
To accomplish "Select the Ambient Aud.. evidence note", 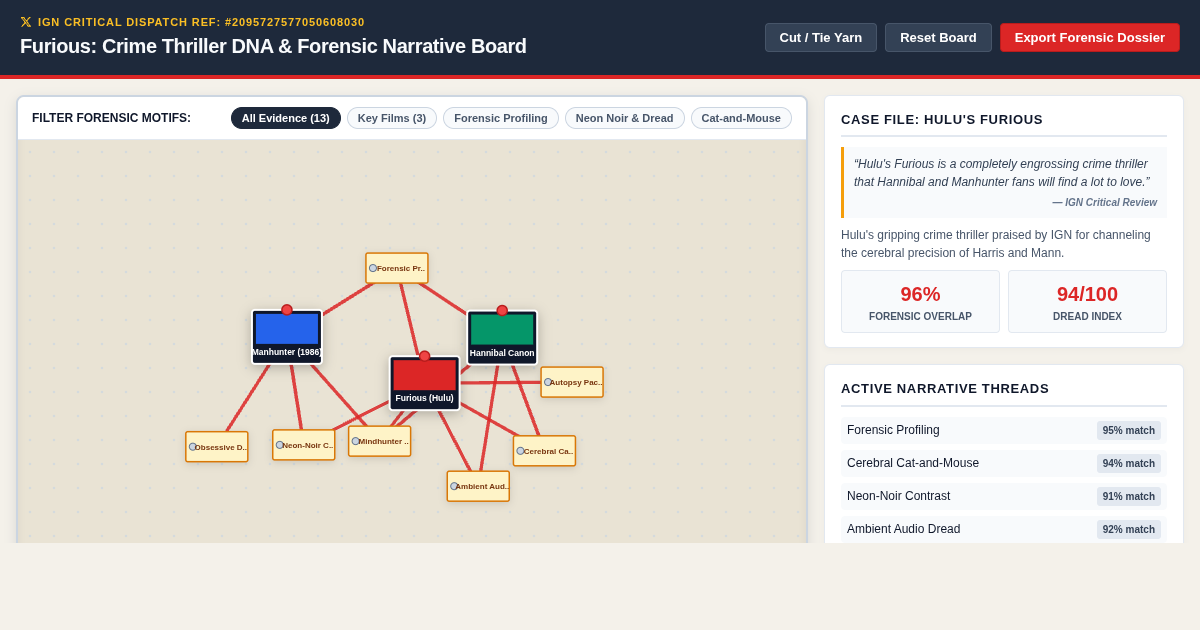I will [x=478, y=486].
